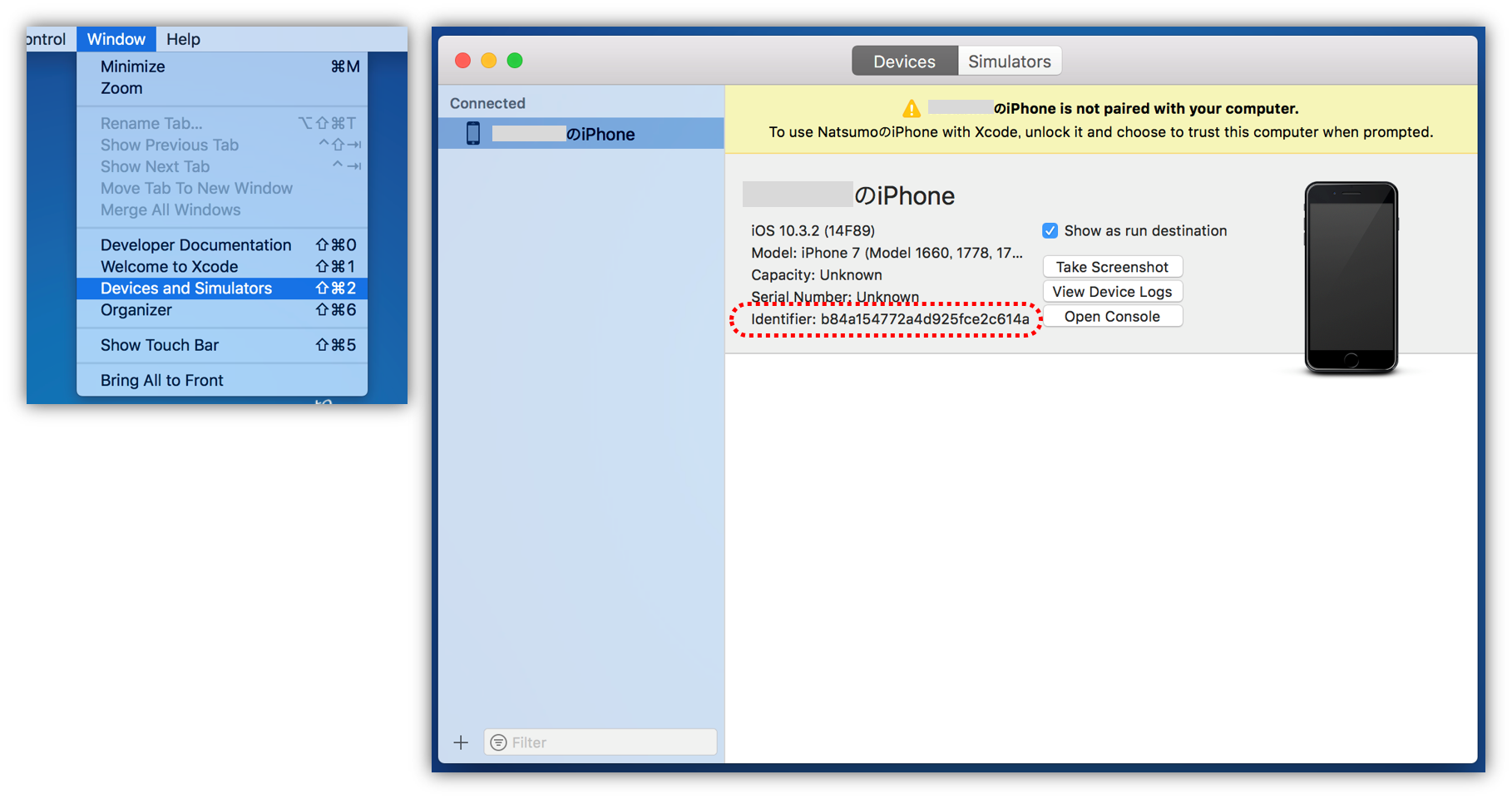Click the Take Screenshot button
1512x799 pixels.
[1112, 267]
